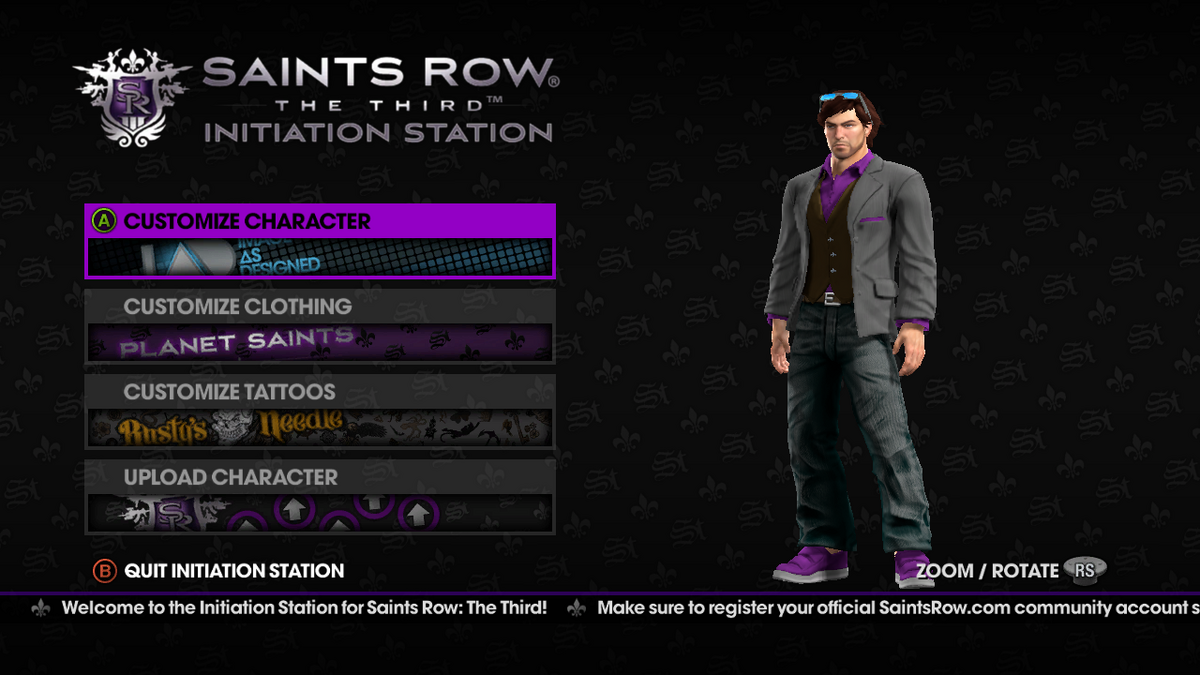Click the red B button icon
The height and width of the screenshot is (675, 1200).
104,571
